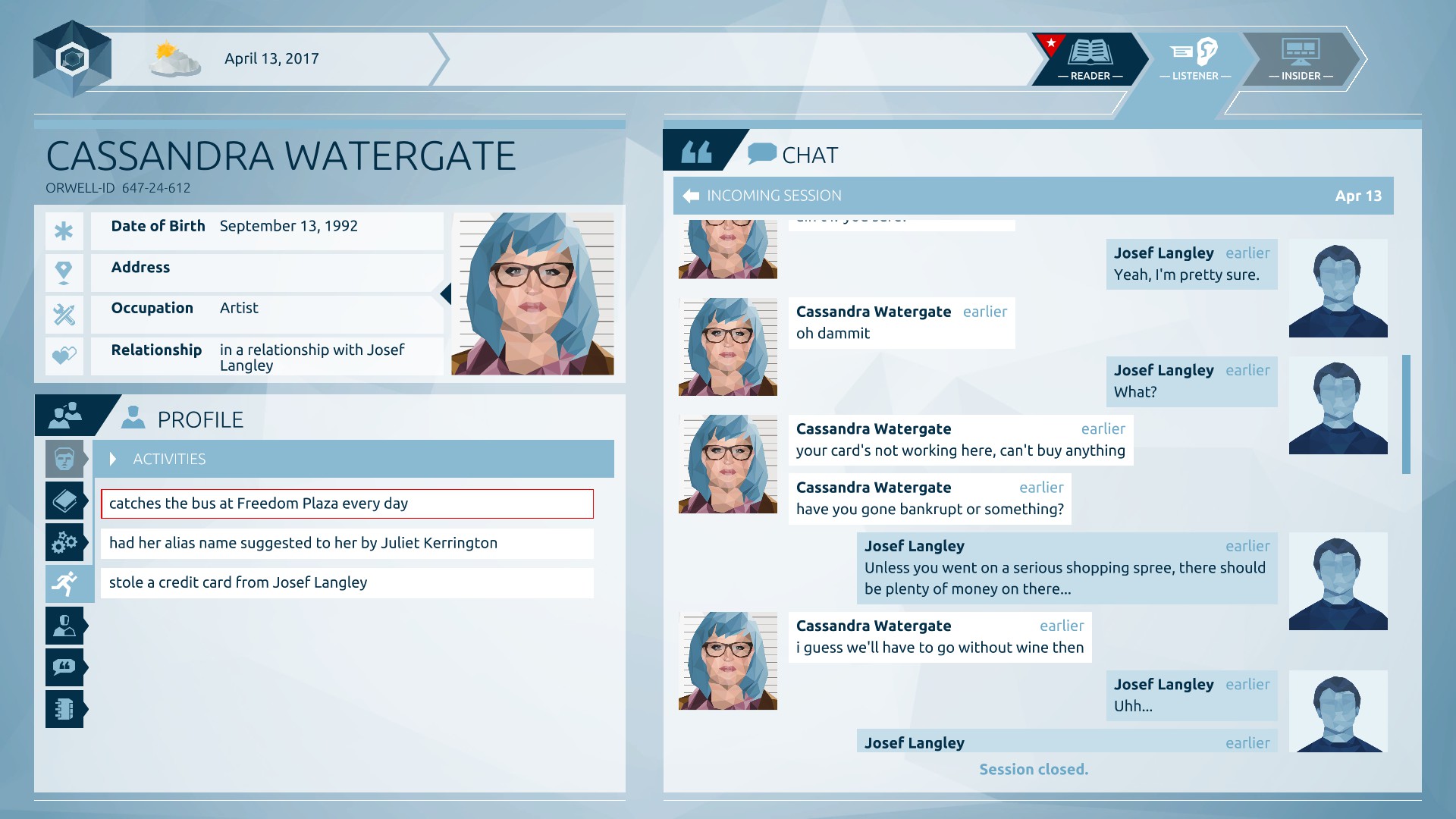1456x819 pixels.
Task: Click Josef avatar beside shopping spree message
Action: pos(1338,581)
